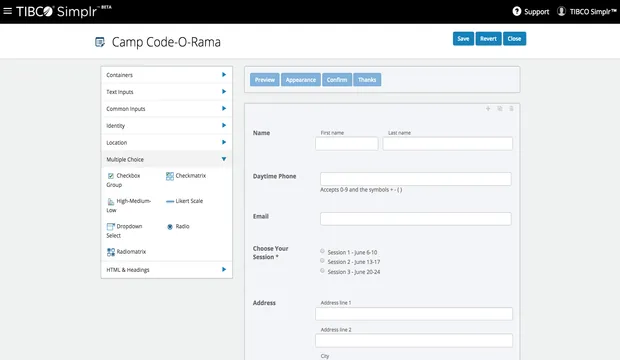Open the hamburger menu icon
The image size is (620, 360).
(8, 11)
